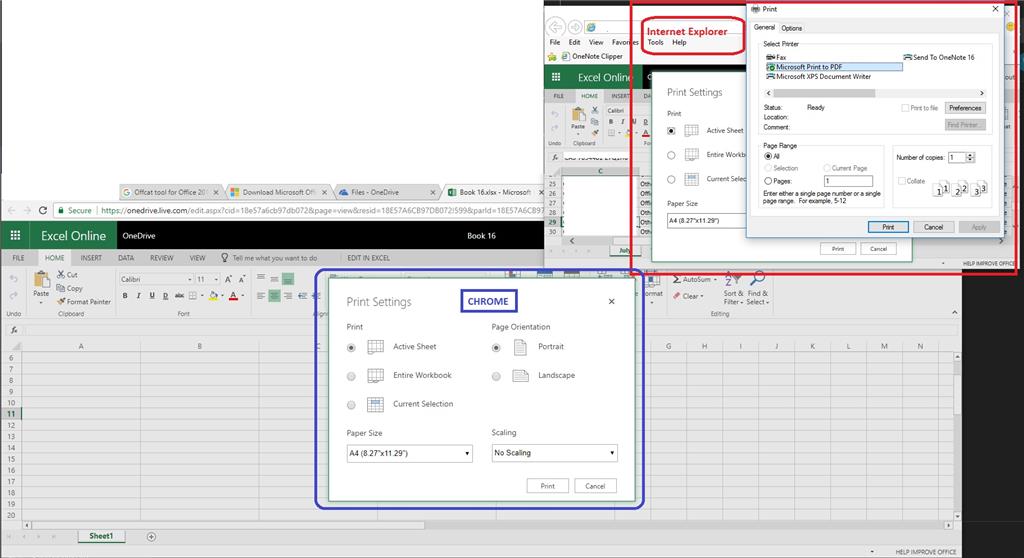
Task: Click Cancel button in Windows Print dialog
Action: coord(933,227)
